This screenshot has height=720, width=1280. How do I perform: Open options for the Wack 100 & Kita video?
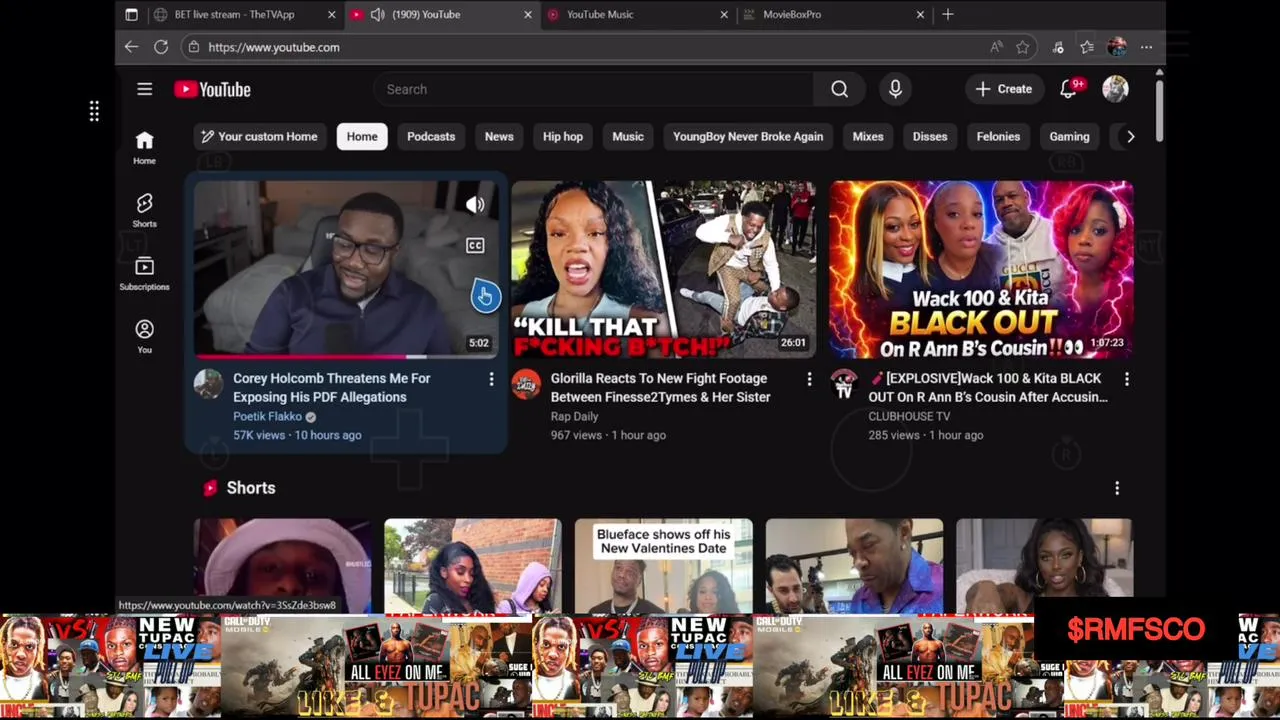(x=1126, y=379)
